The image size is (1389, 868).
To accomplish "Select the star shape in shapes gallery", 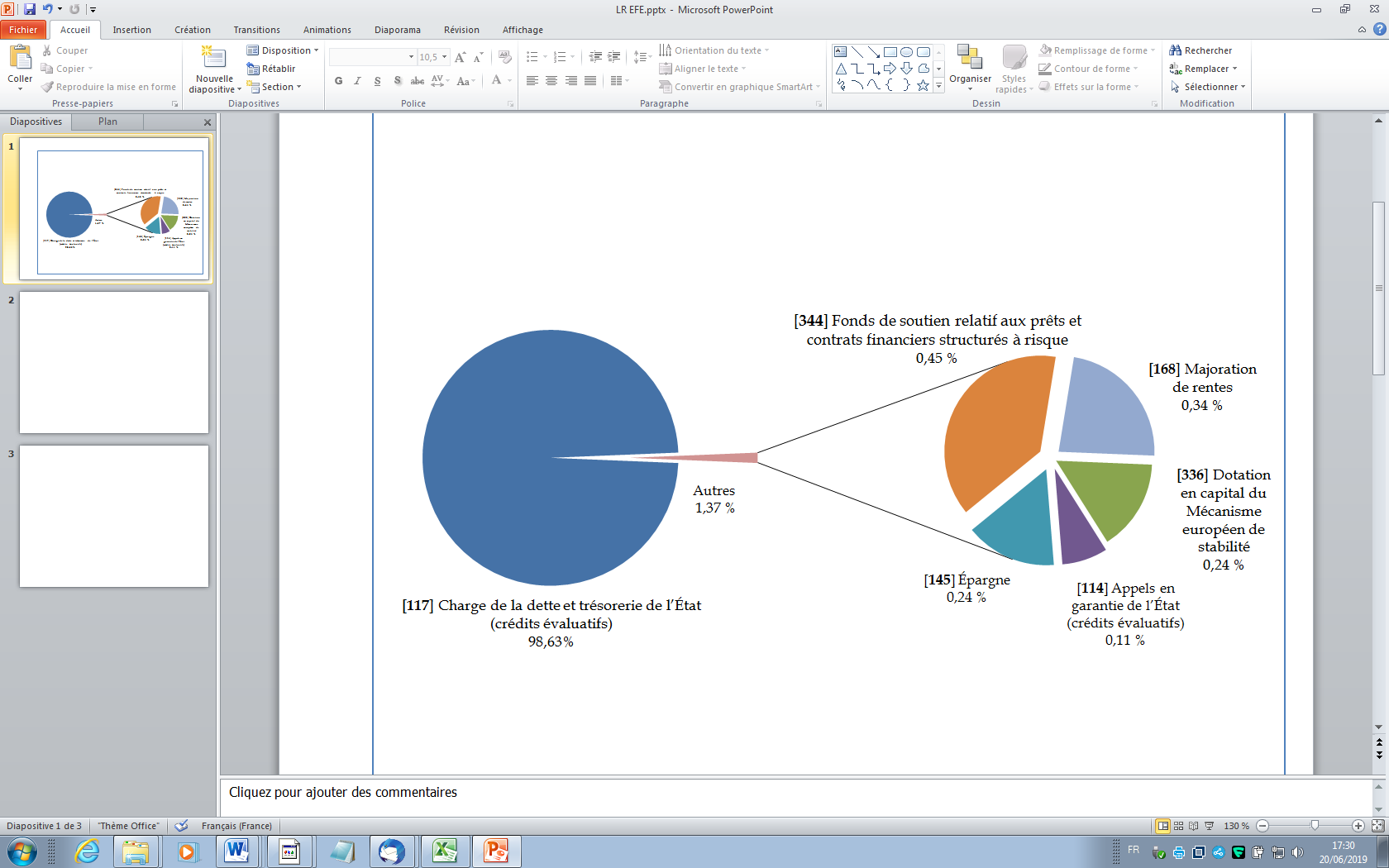I will (923, 85).
